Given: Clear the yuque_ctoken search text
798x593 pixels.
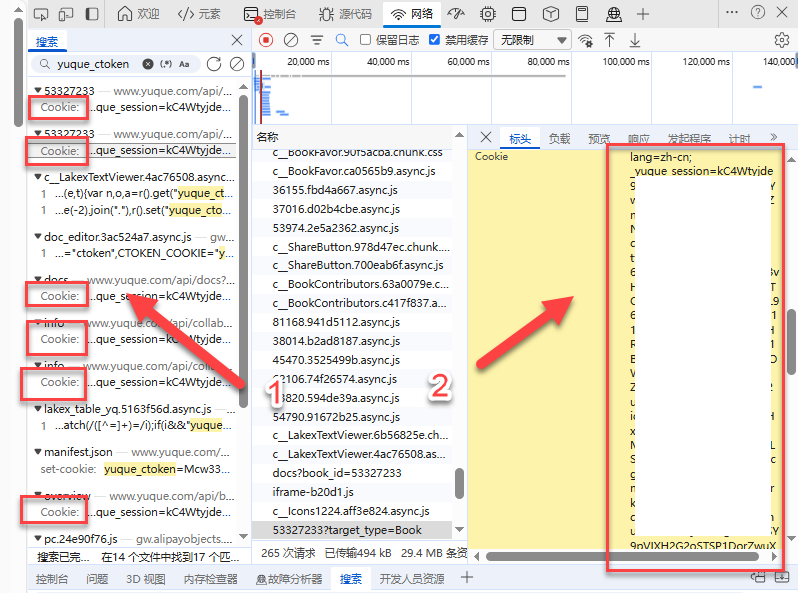Looking at the screenshot, I should (x=148, y=64).
